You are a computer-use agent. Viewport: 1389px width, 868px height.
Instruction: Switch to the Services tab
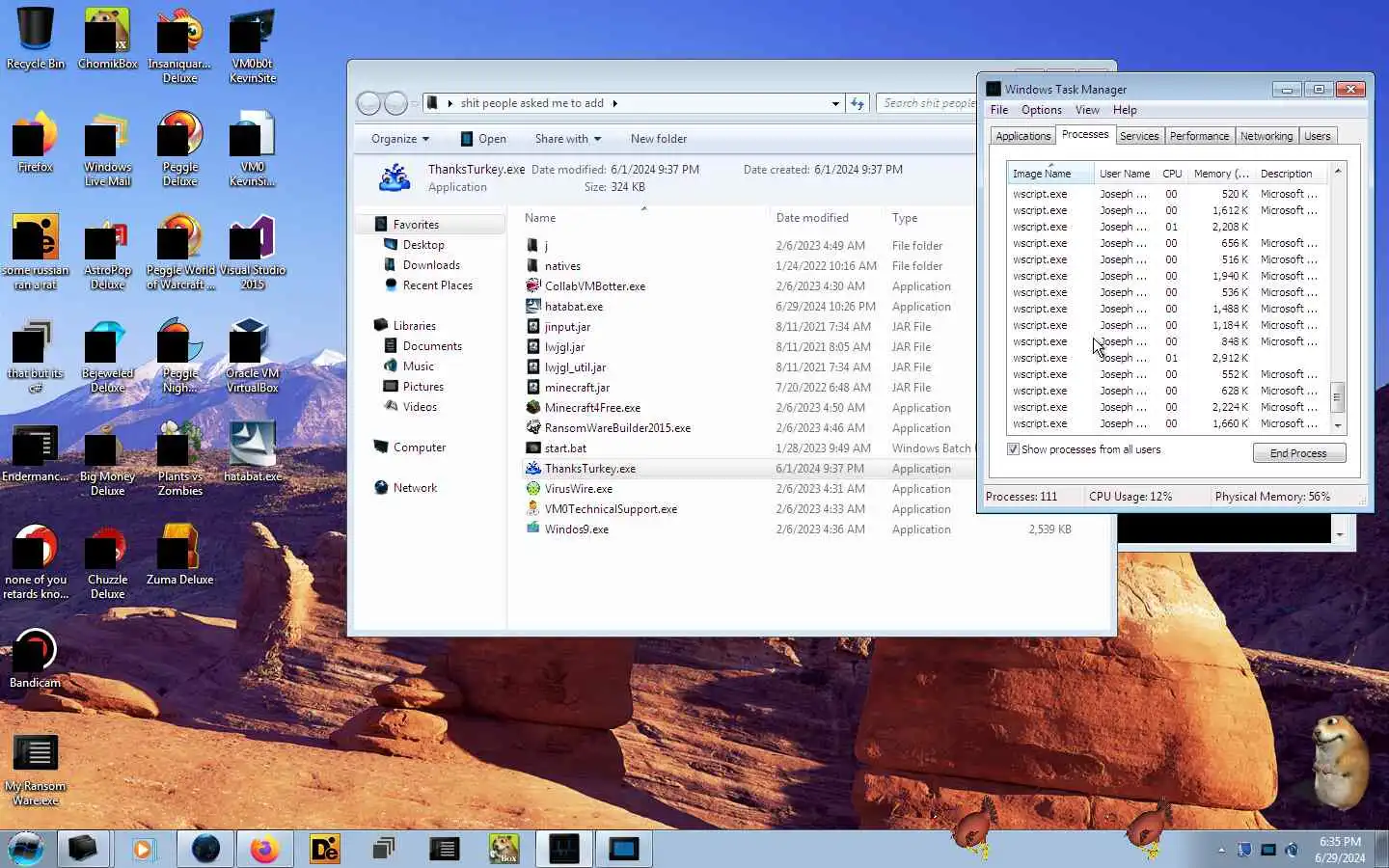click(1139, 136)
